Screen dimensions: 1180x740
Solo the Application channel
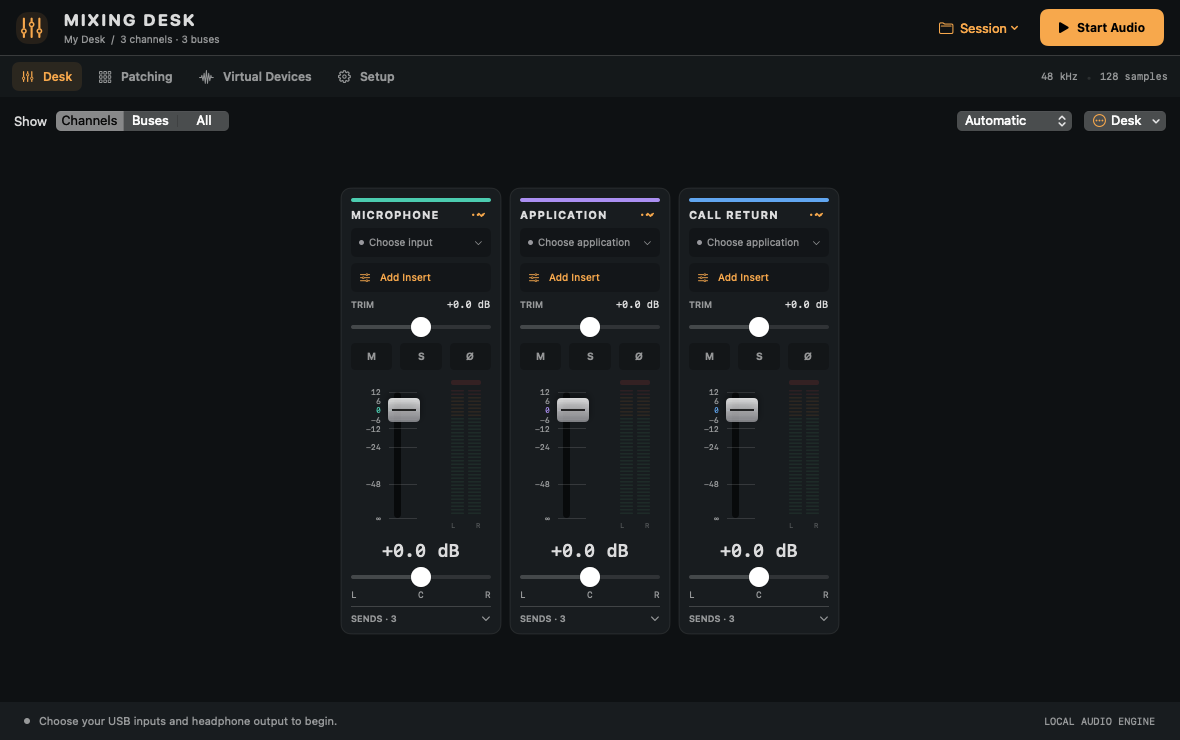(590, 356)
